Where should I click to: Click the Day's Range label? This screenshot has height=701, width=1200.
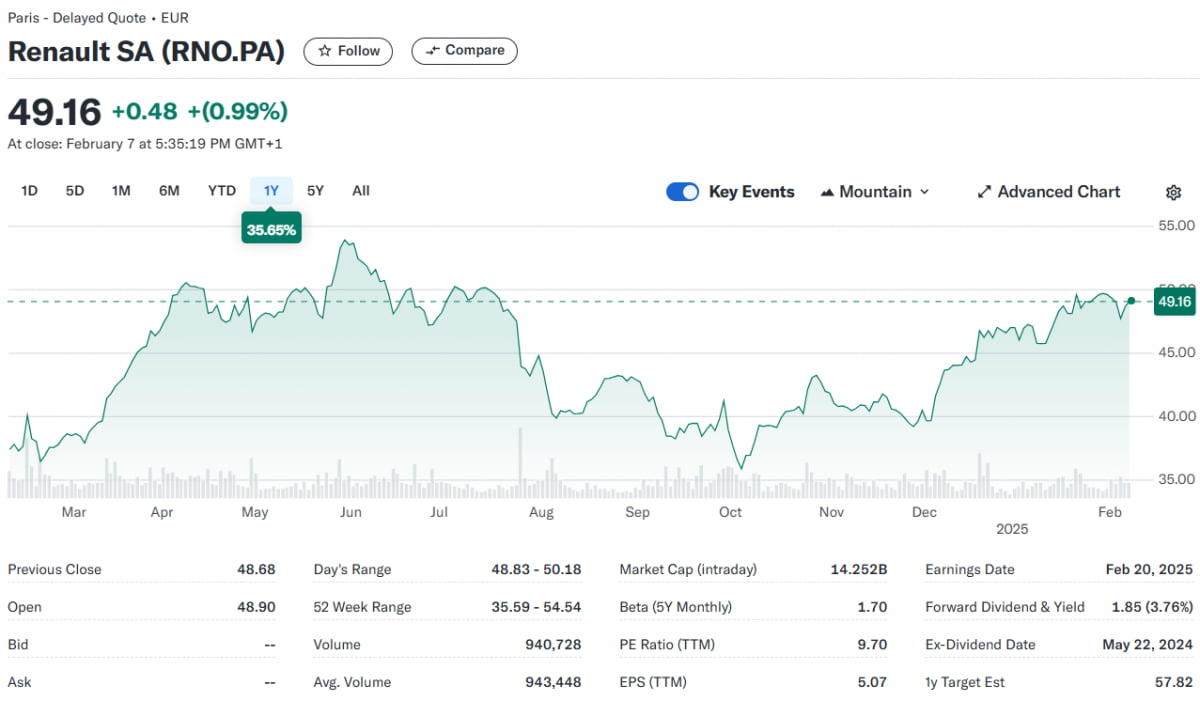coord(352,570)
